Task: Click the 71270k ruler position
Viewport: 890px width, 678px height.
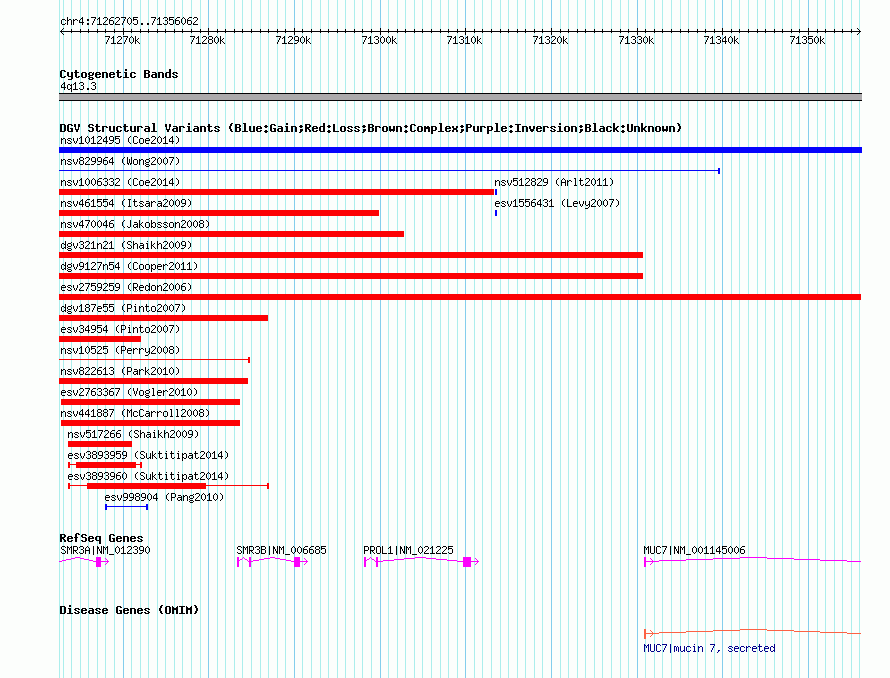Action: click(122, 40)
